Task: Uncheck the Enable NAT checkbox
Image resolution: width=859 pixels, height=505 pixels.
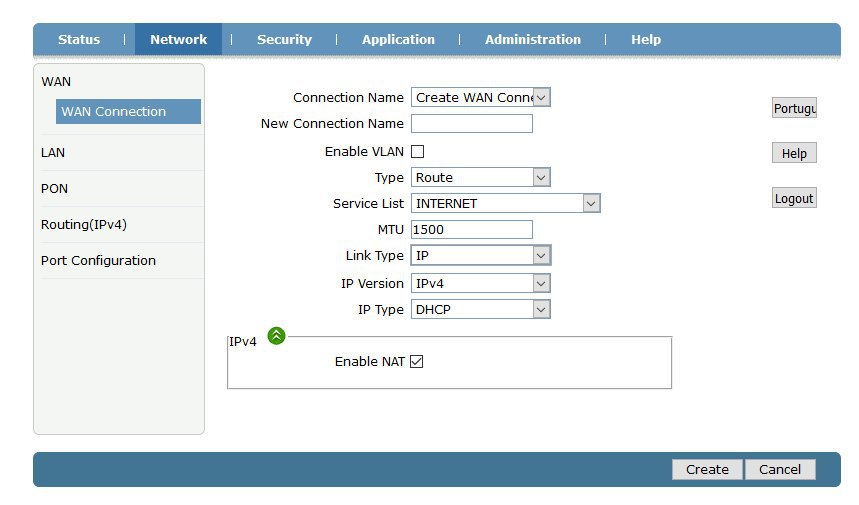Action: [416, 361]
